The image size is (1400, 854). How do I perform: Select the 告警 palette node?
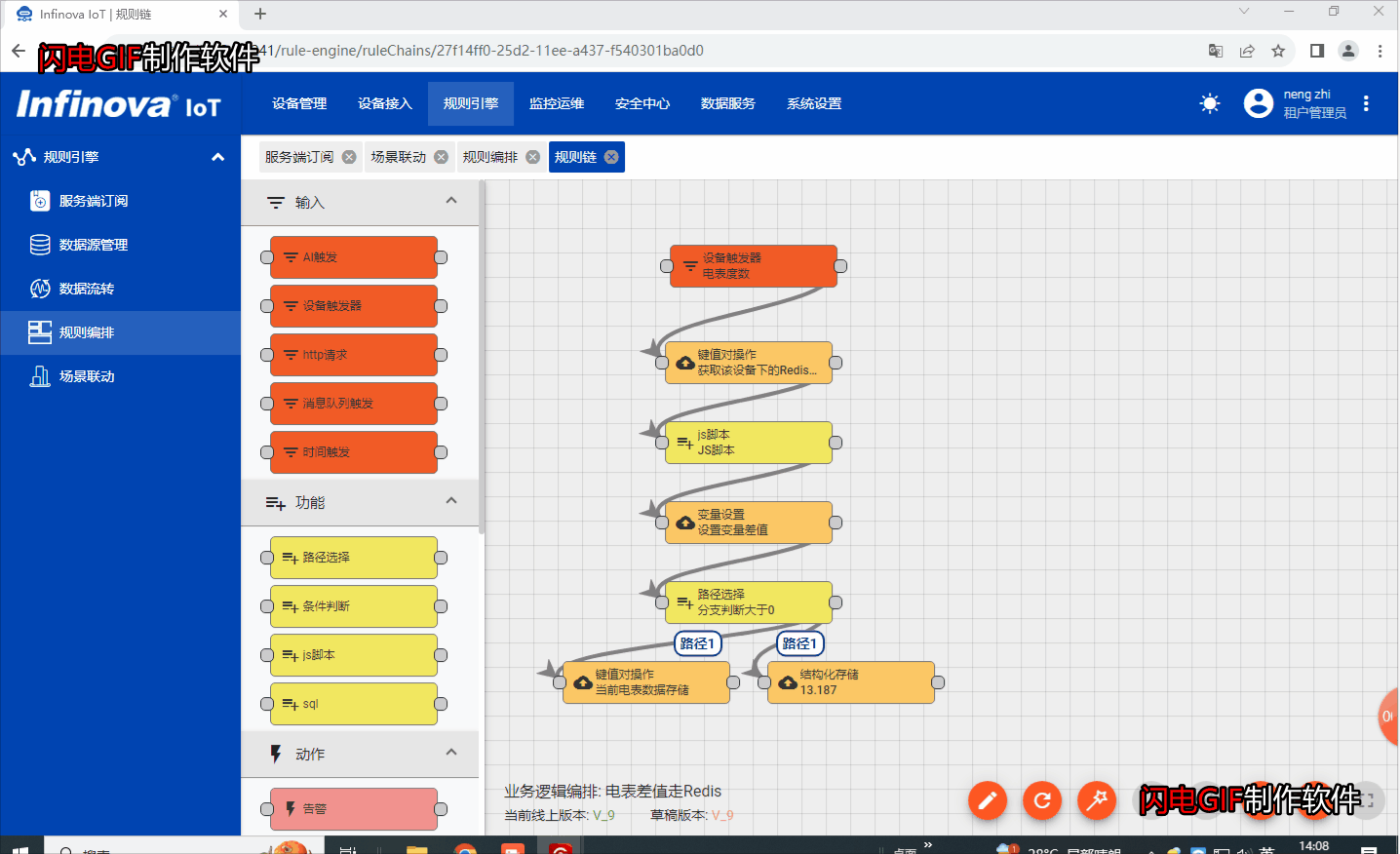(x=354, y=809)
